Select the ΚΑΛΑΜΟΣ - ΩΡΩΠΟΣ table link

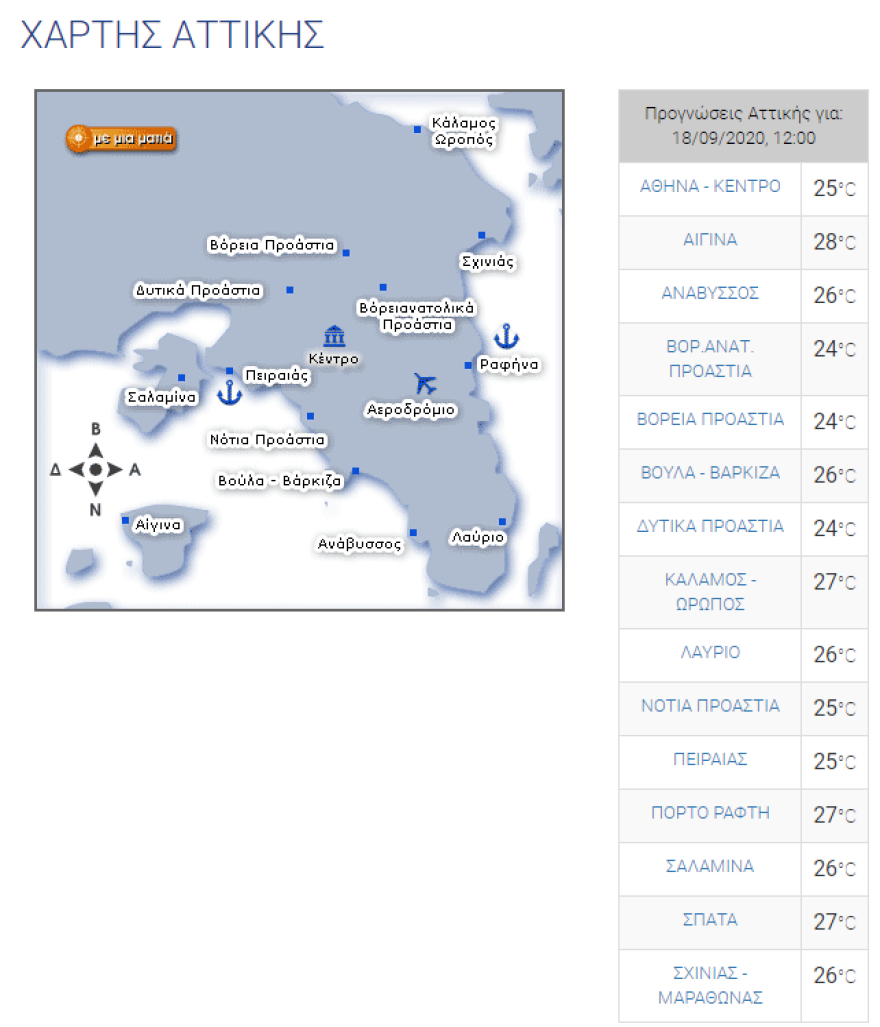710,592
